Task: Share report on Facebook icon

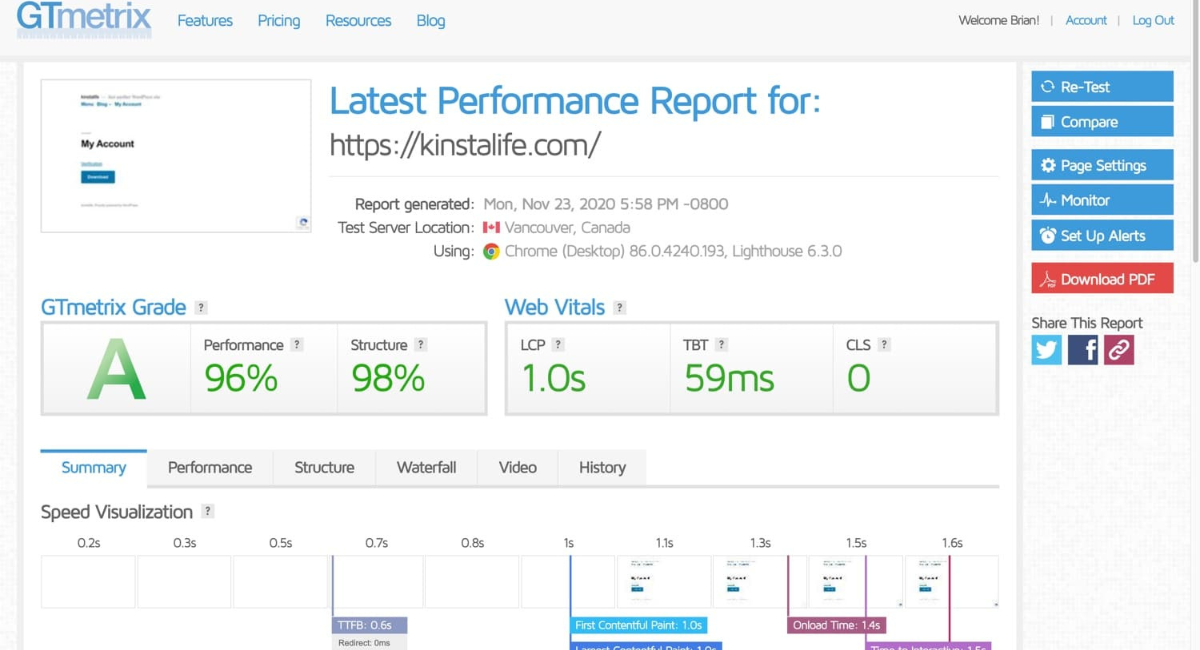Action: pyautogui.click(x=1083, y=349)
